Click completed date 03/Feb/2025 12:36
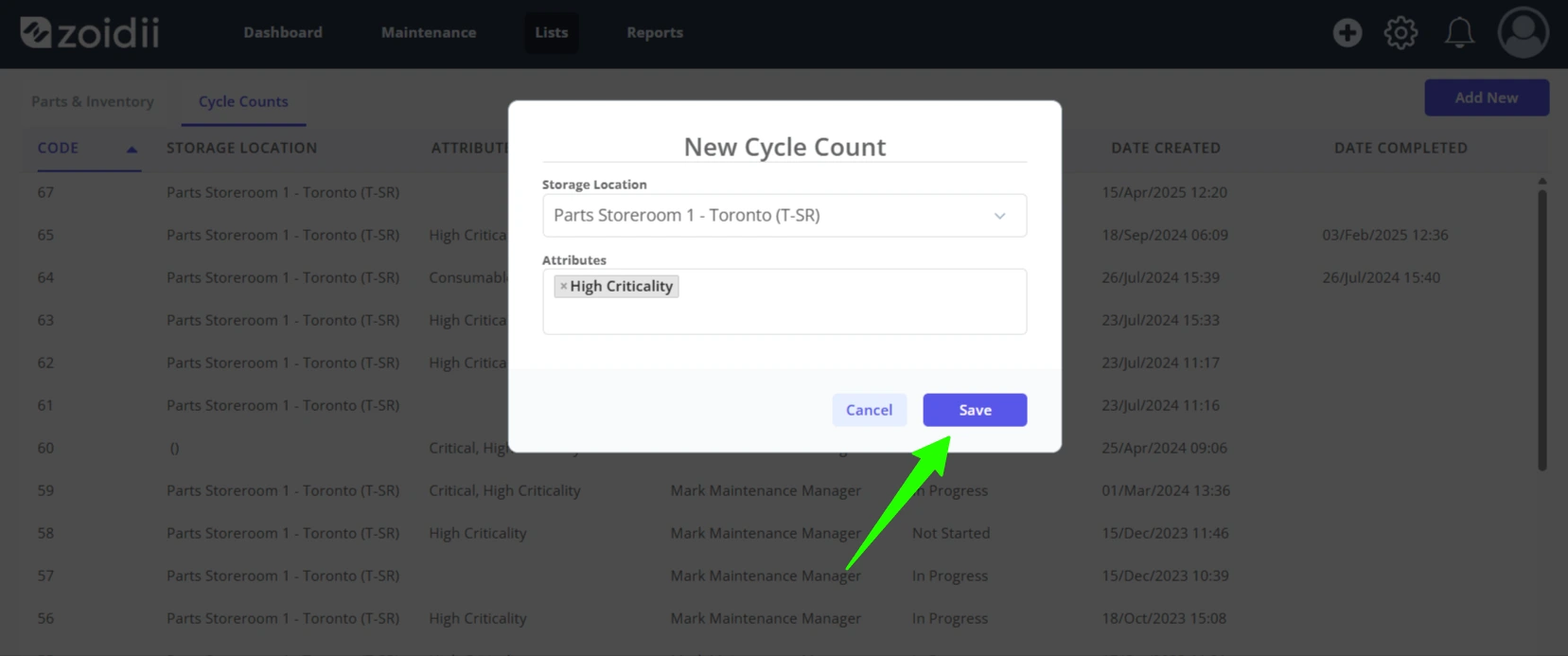The image size is (1568, 656). pos(1385,235)
